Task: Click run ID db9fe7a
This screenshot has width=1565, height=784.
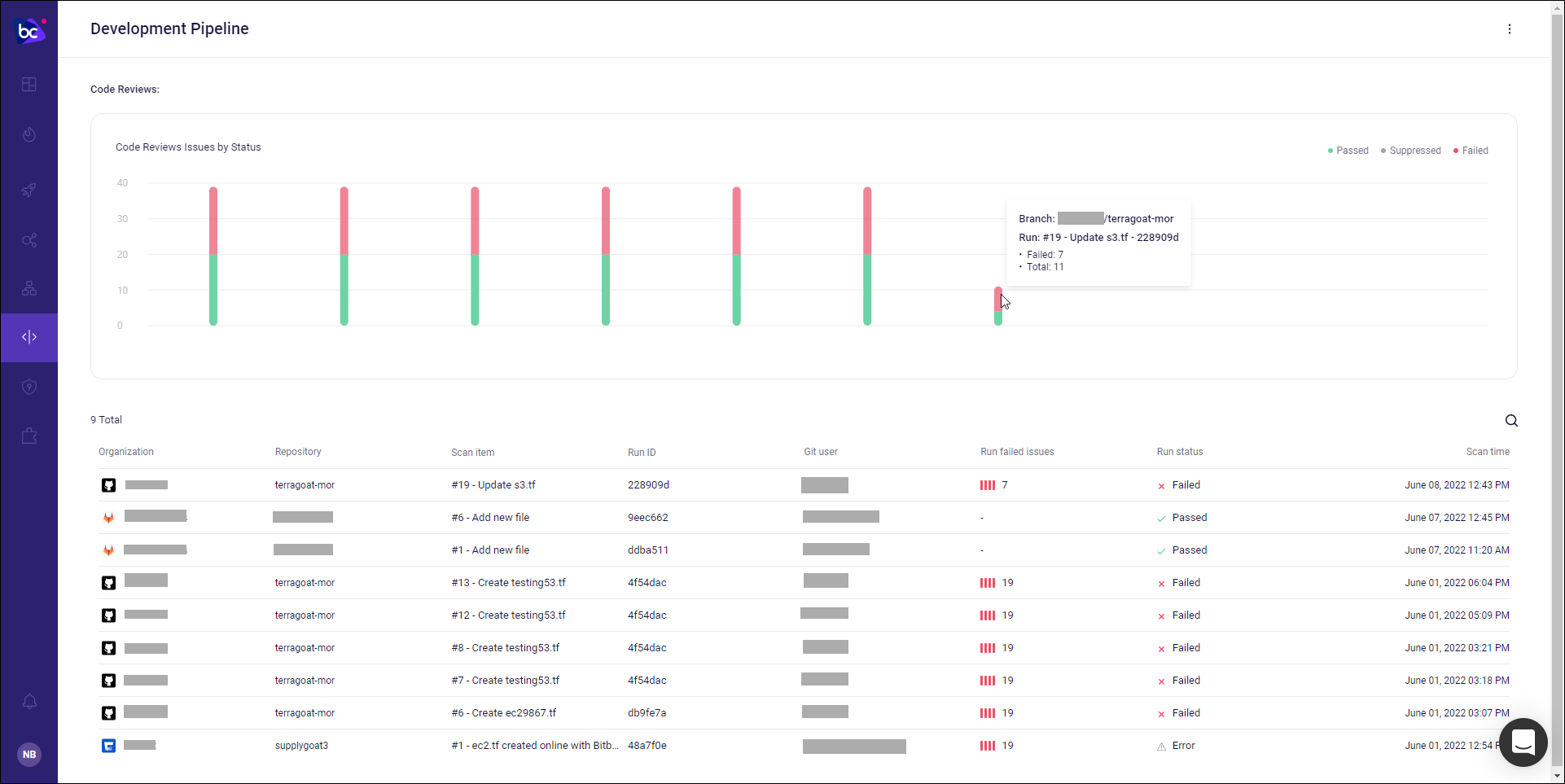Action: pyautogui.click(x=647, y=713)
